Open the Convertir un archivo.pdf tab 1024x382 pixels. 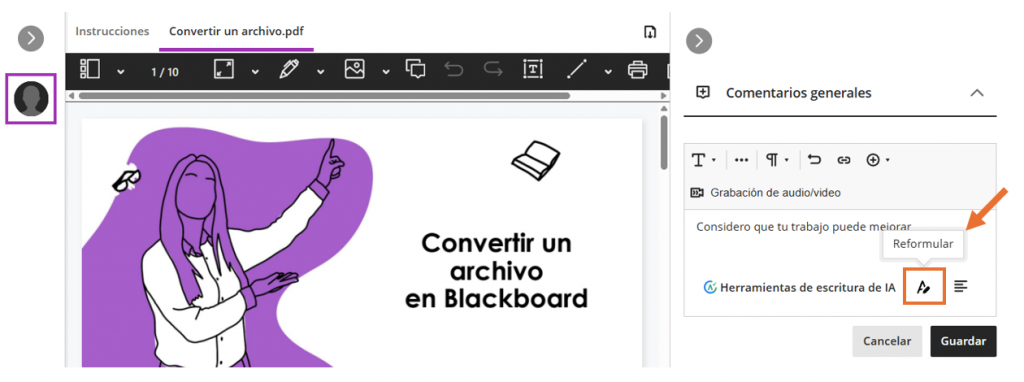pos(236,31)
